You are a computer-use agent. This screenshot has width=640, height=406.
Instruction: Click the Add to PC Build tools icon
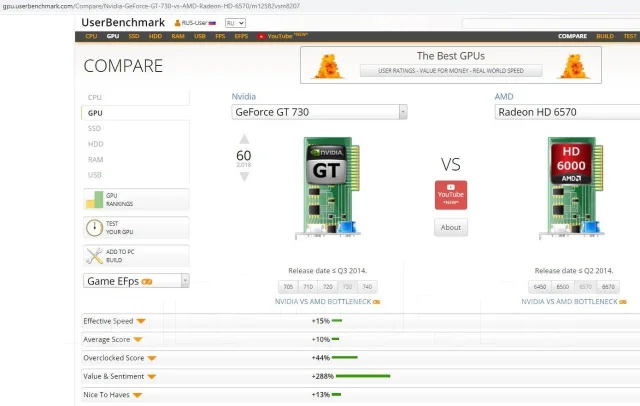point(94,256)
